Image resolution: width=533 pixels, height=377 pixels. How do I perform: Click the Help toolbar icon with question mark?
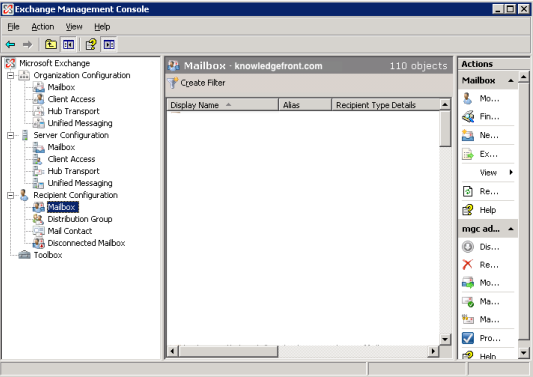(91, 45)
